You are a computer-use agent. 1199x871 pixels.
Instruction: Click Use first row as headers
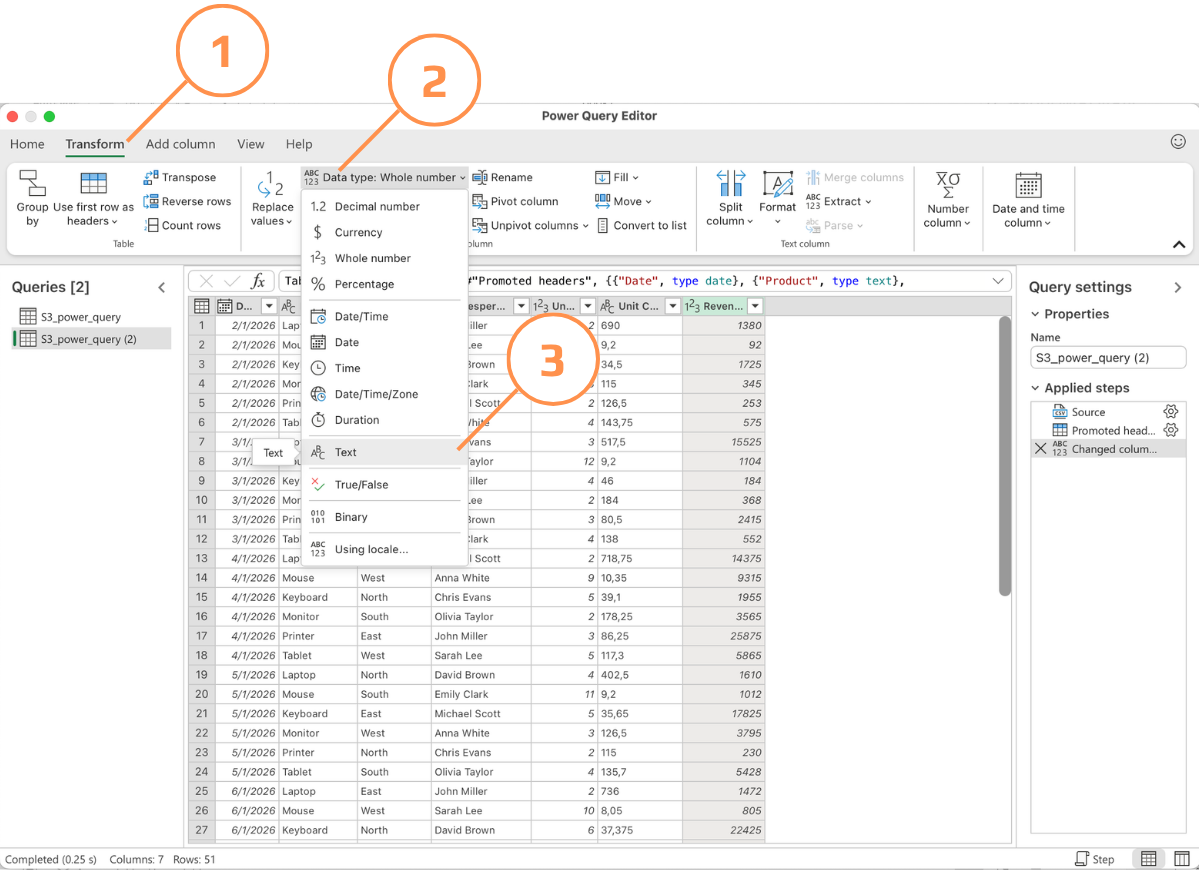pyautogui.click(x=93, y=199)
